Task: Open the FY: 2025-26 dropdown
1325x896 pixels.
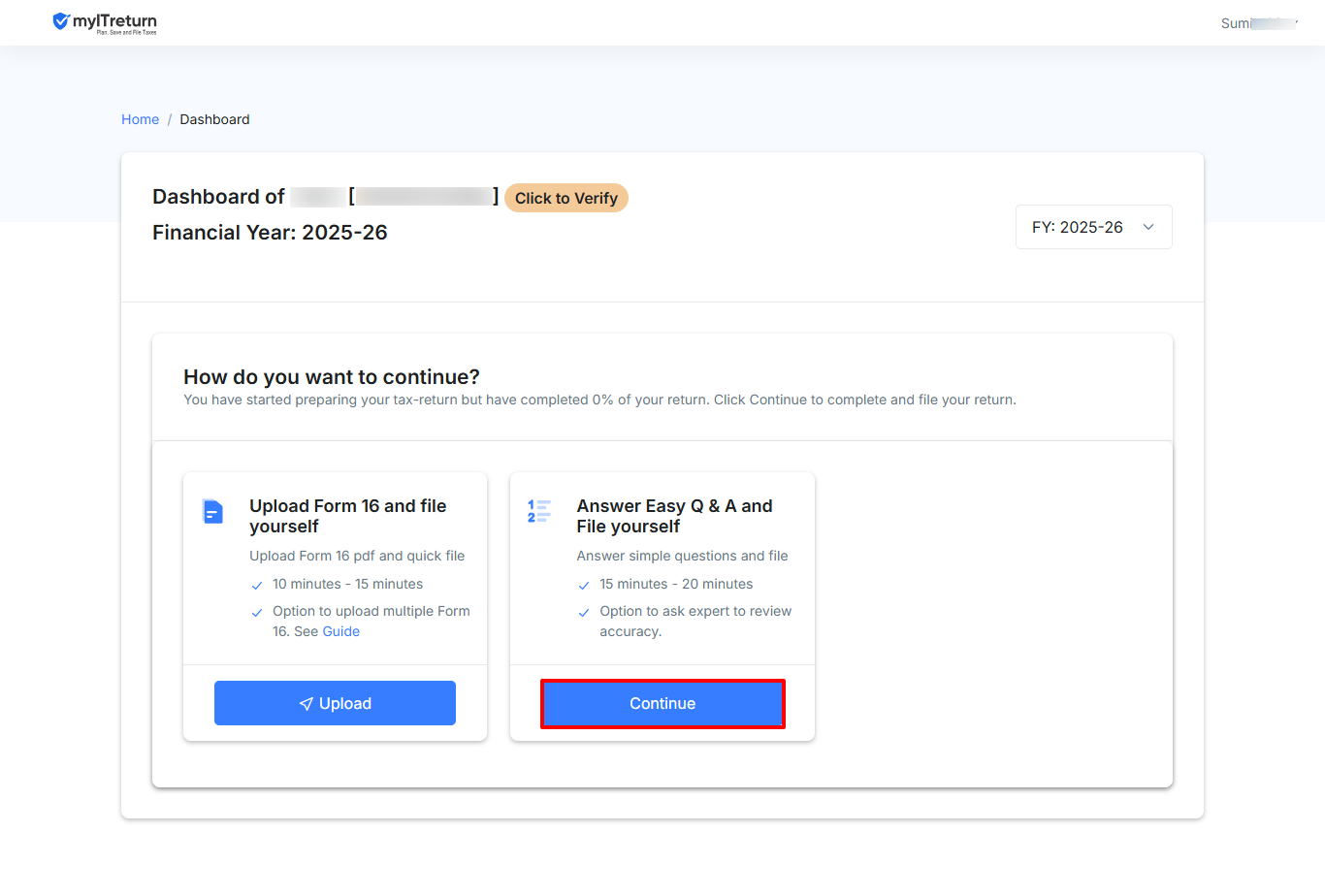Action: (1093, 227)
